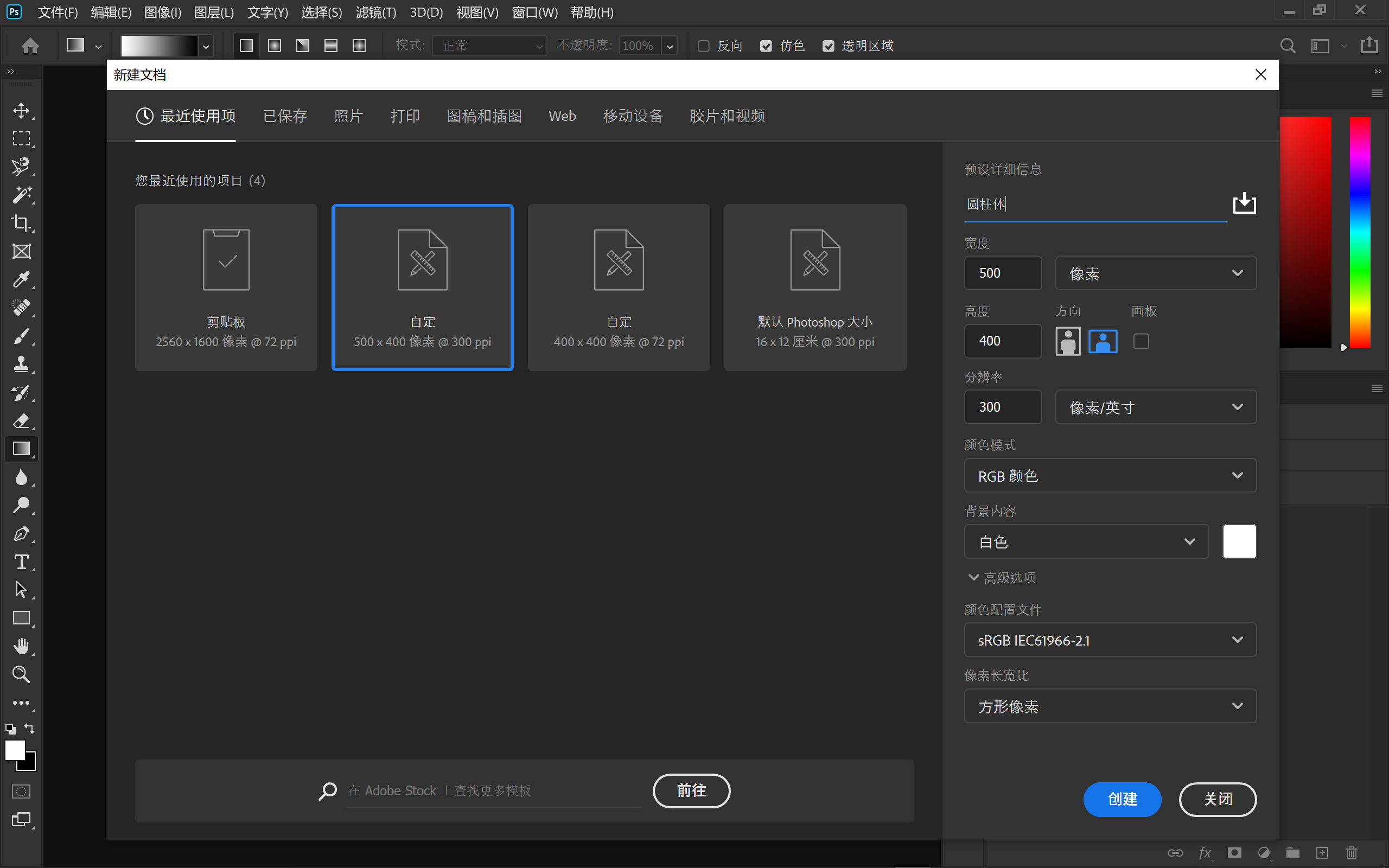Image resolution: width=1389 pixels, height=868 pixels.
Task: Switch to the 打印 tab
Action: click(405, 116)
